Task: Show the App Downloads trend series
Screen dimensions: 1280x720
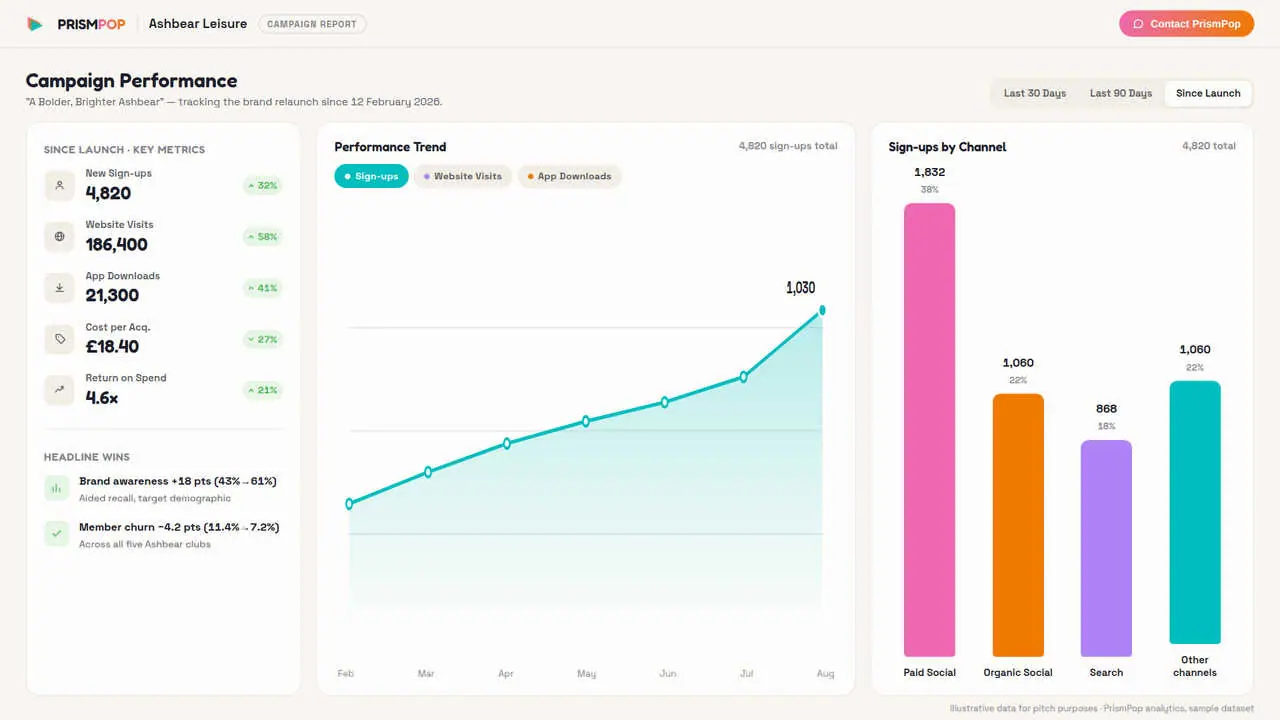Action: [570, 176]
